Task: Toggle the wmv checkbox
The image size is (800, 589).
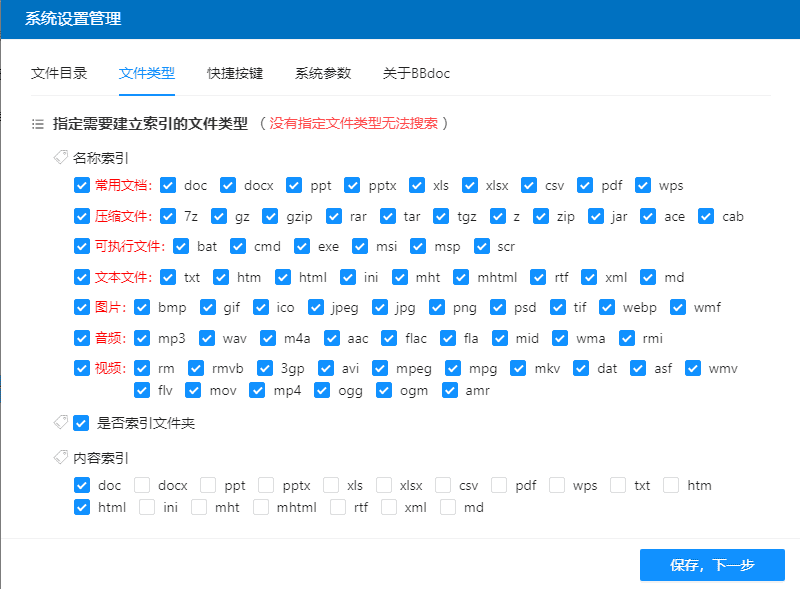Action: (x=693, y=368)
